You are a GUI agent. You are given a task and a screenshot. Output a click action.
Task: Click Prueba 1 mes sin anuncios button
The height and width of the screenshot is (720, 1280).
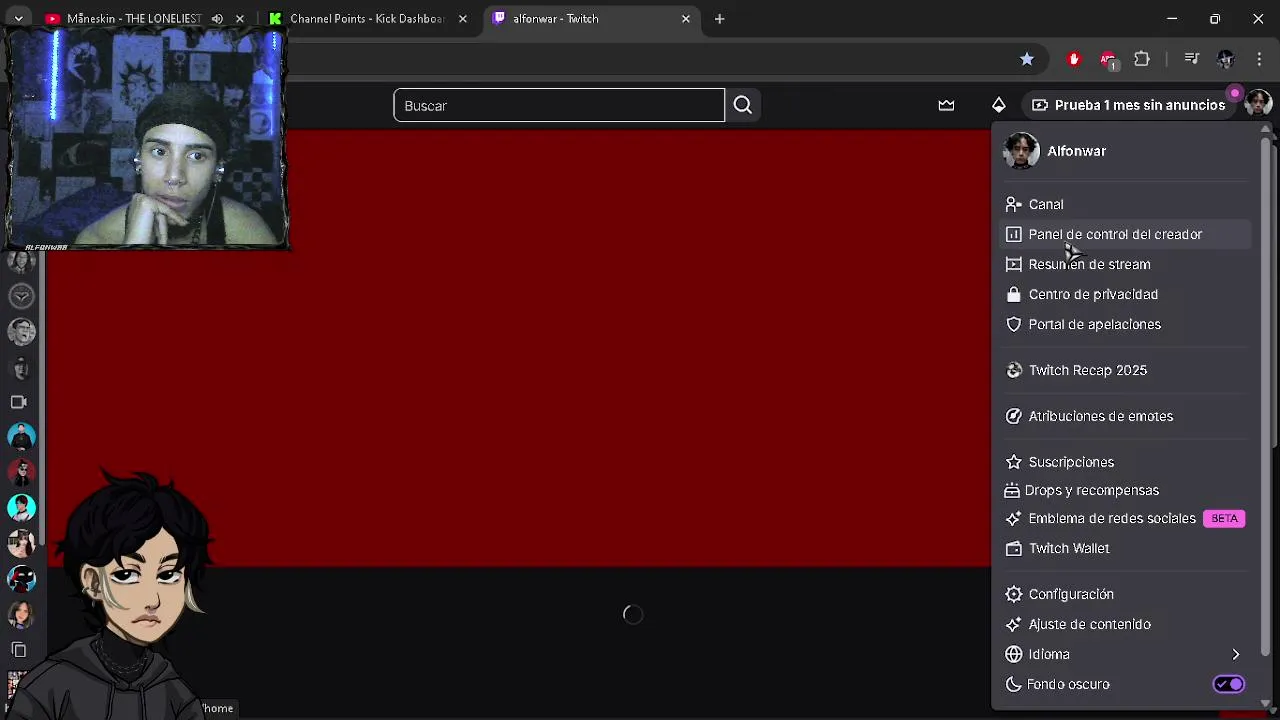[1129, 105]
